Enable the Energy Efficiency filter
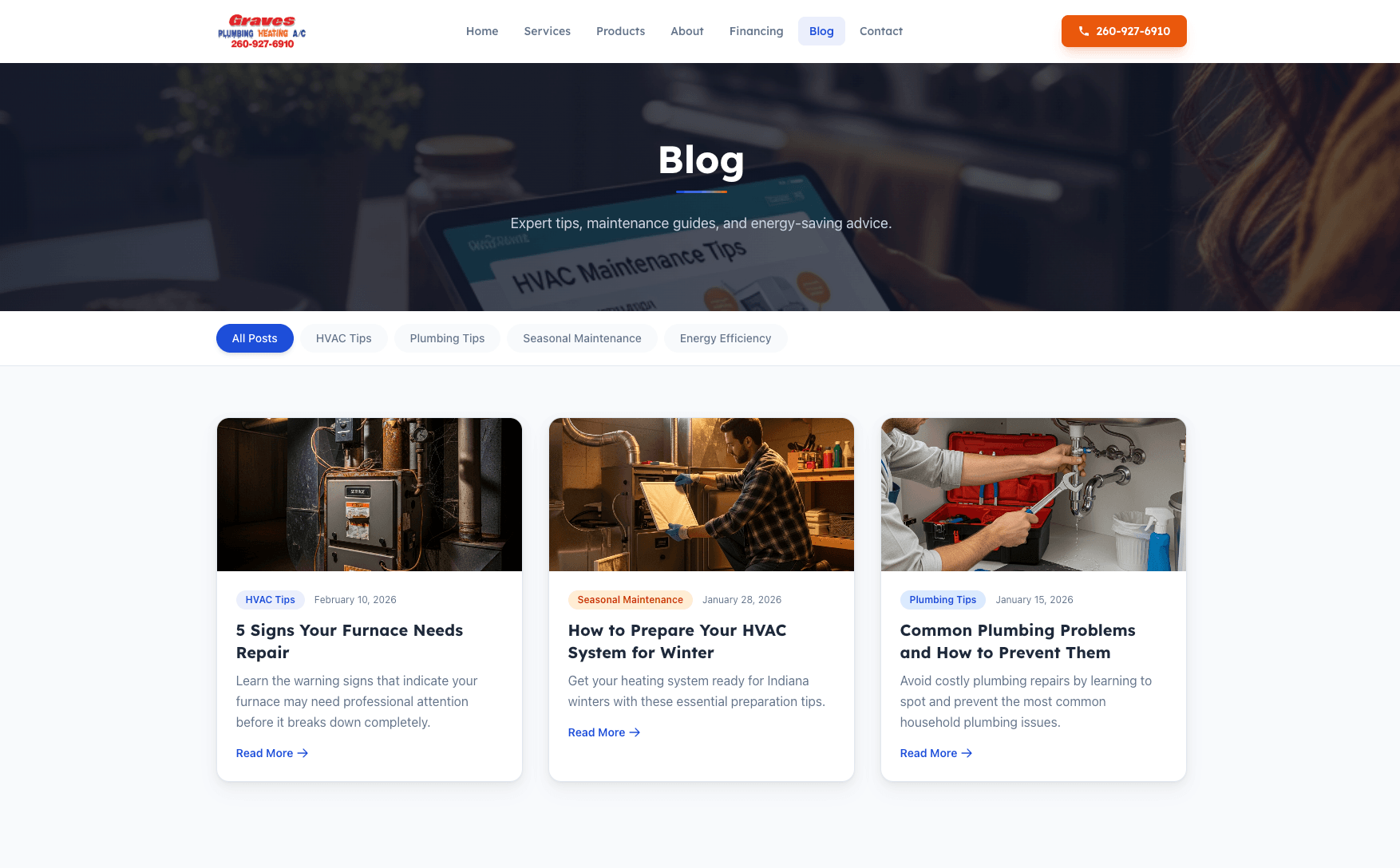 [726, 338]
